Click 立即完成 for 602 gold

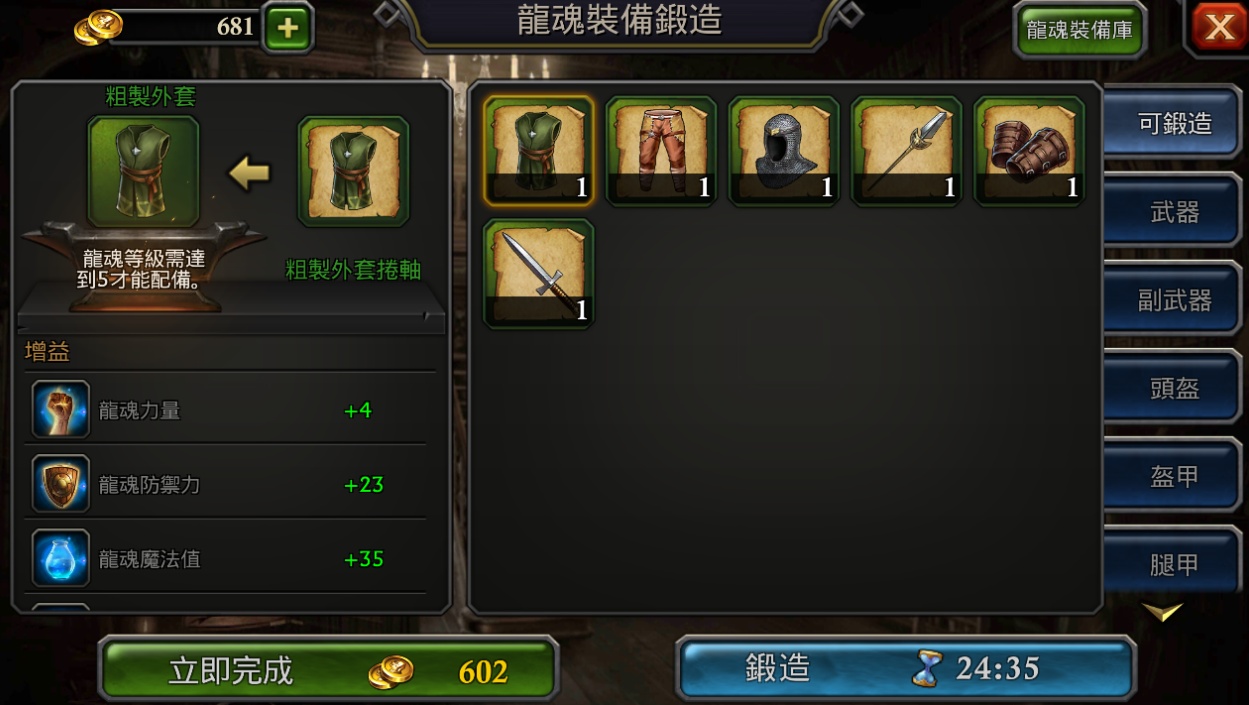pos(328,670)
